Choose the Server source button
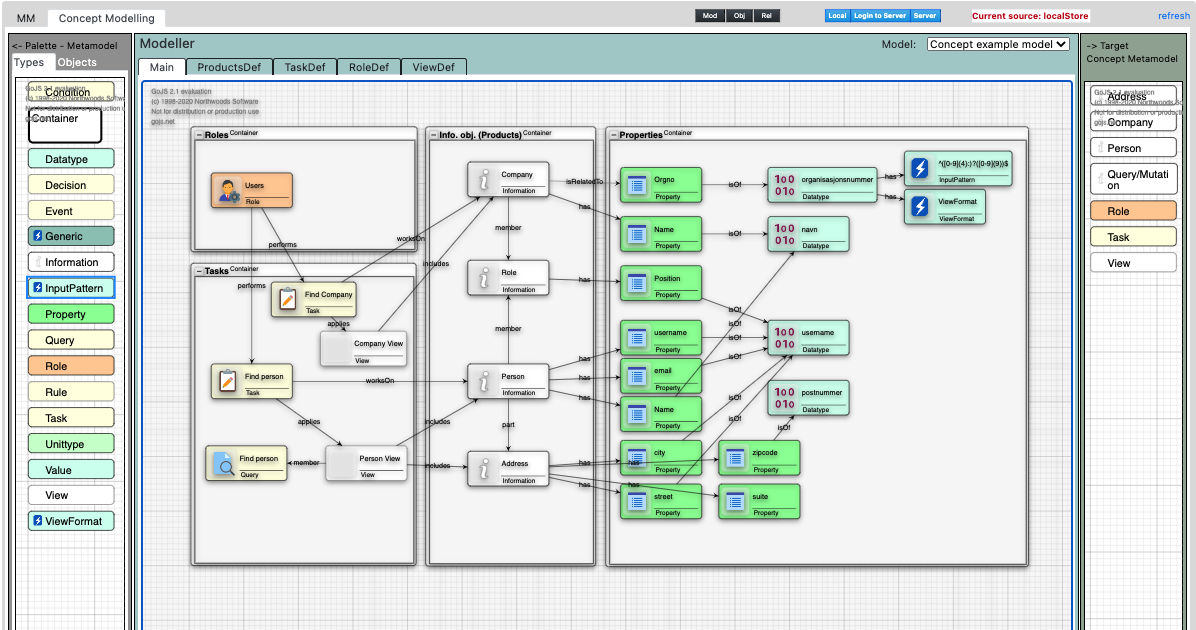 [925, 15]
